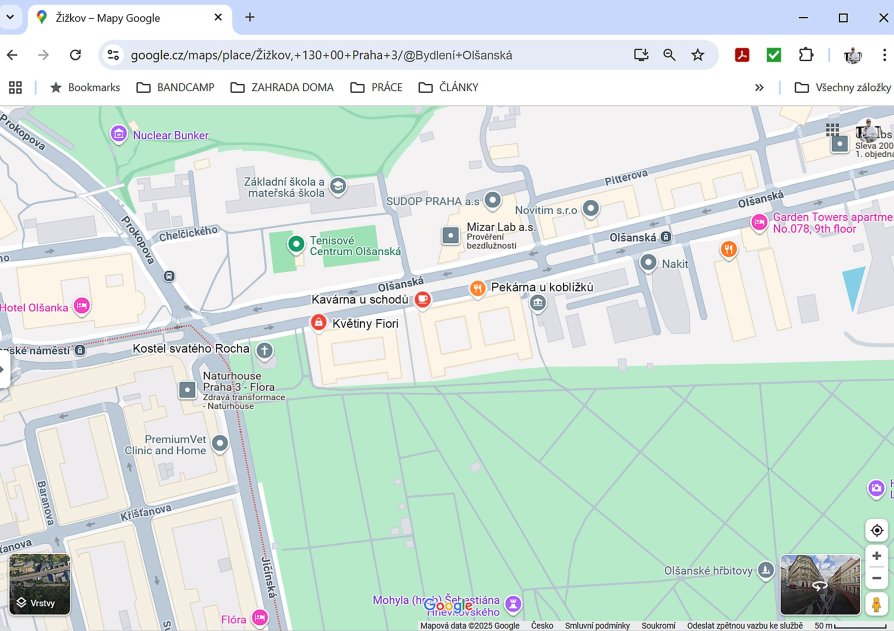894x631 pixels.
Task: Click the Kostel svatého Rocha church marker
Action: point(264,349)
